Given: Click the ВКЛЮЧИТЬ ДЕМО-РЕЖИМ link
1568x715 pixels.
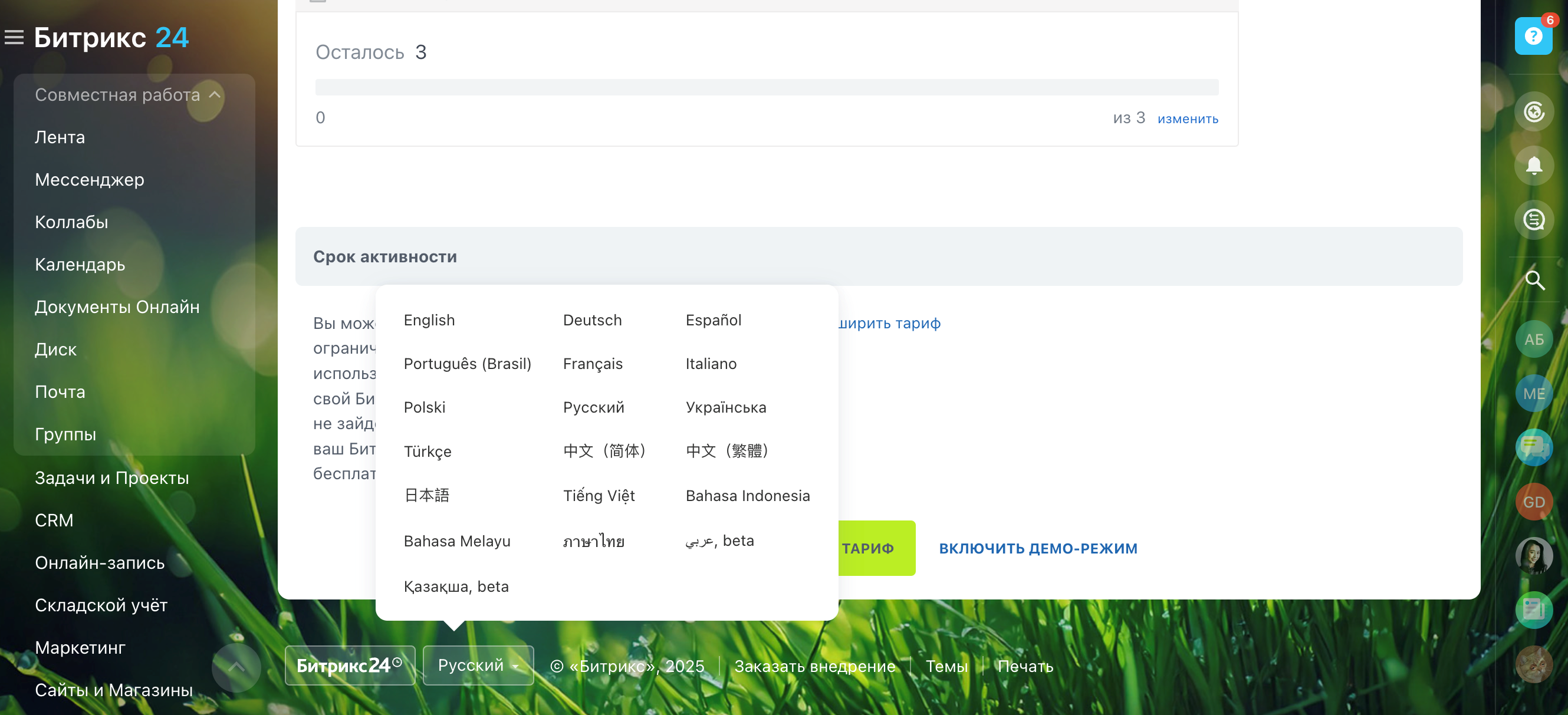Looking at the screenshot, I should coord(1037,548).
